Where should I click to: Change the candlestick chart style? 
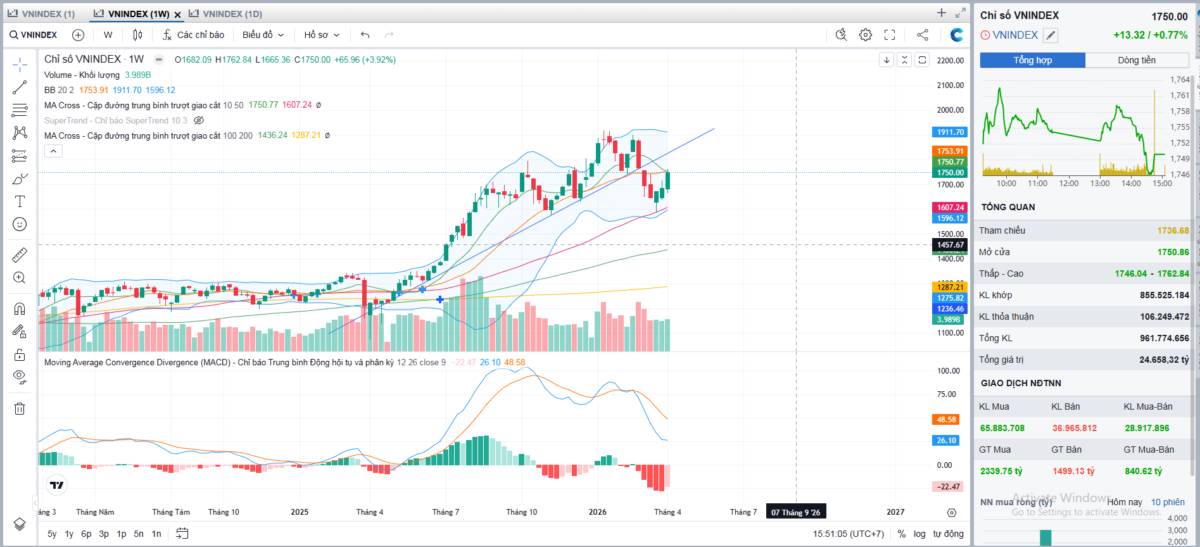click(x=138, y=34)
